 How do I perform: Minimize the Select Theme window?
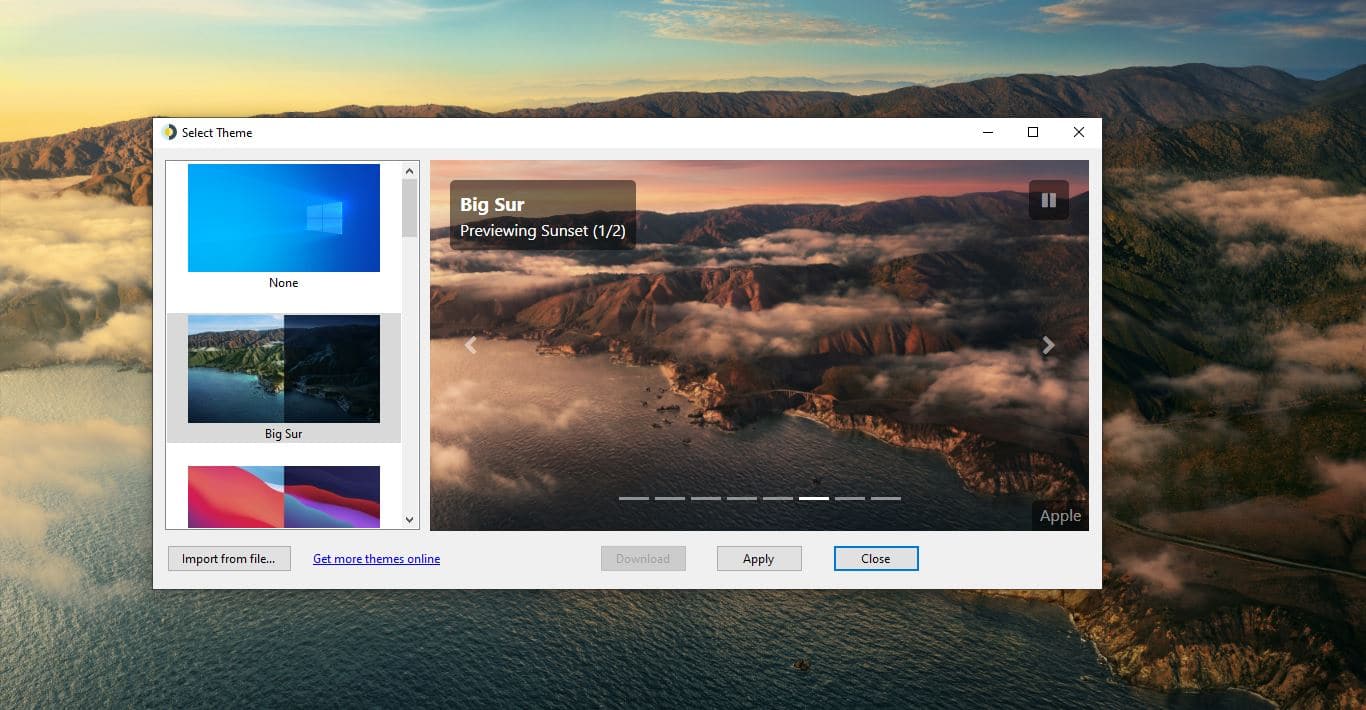(x=988, y=132)
